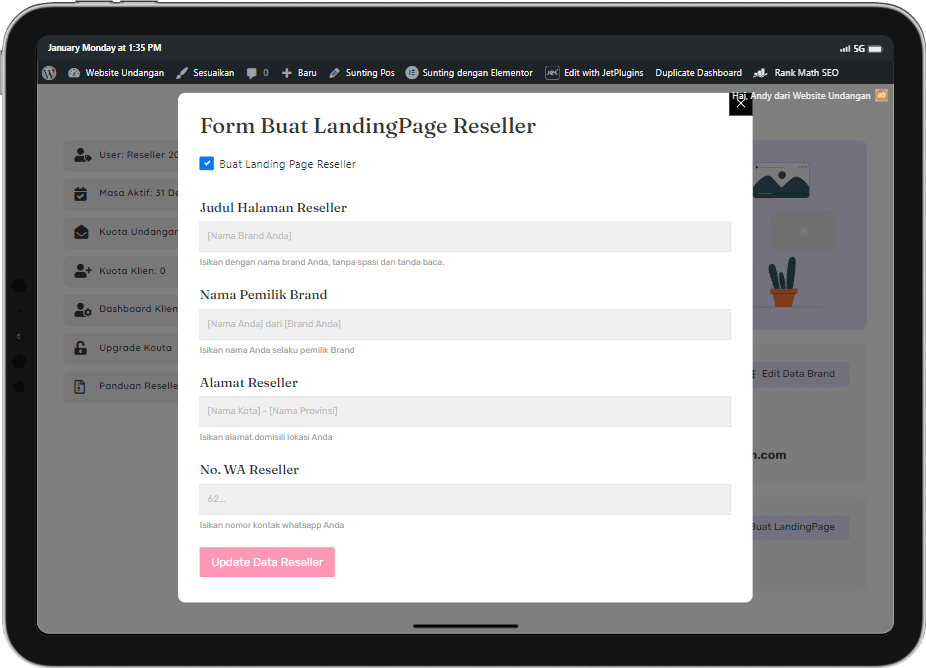Click the add-user Kuota Klien icon
Screen dimensions: 926x668
[x=83, y=271]
